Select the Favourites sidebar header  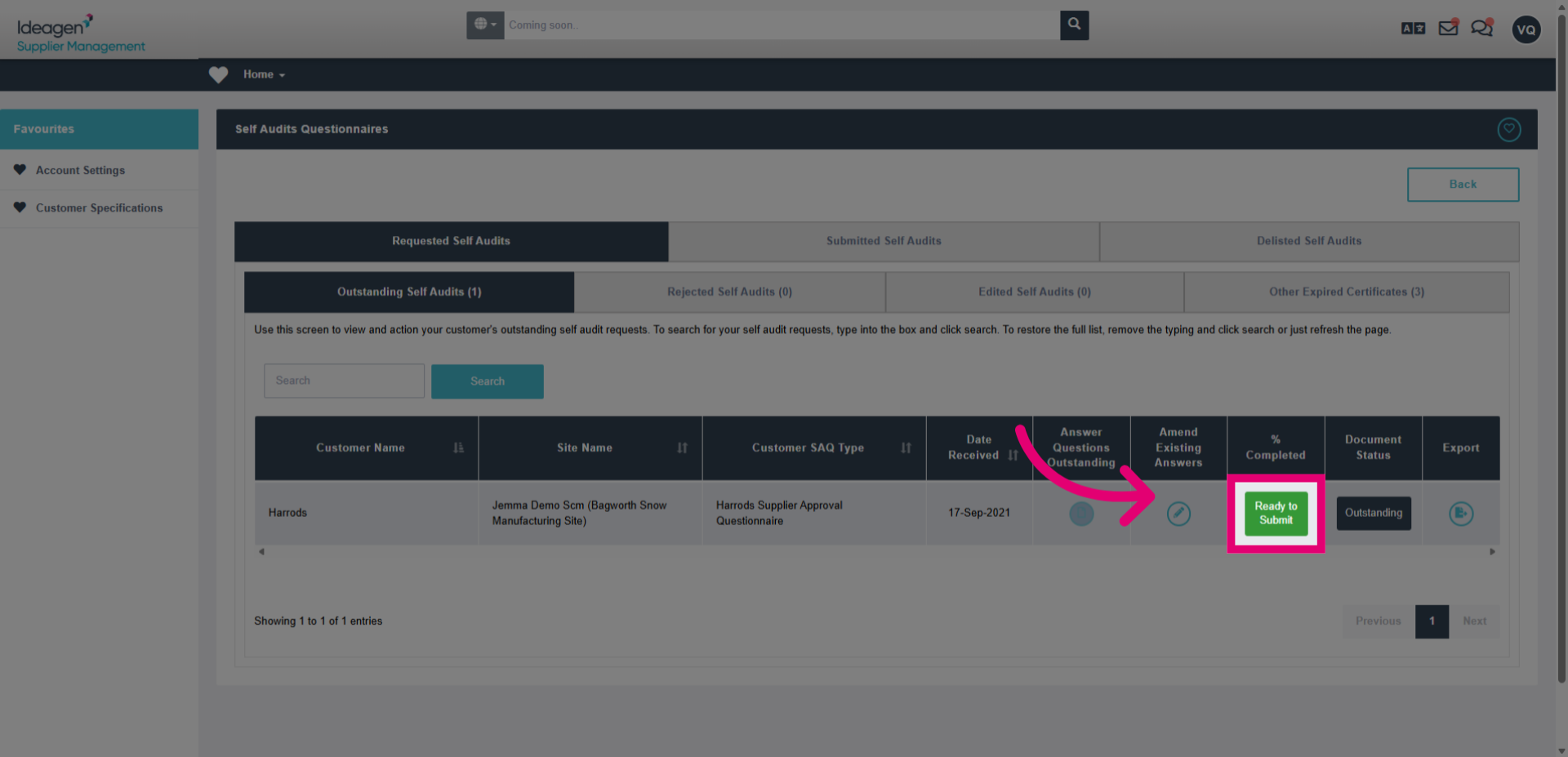pyautogui.click(x=99, y=129)
